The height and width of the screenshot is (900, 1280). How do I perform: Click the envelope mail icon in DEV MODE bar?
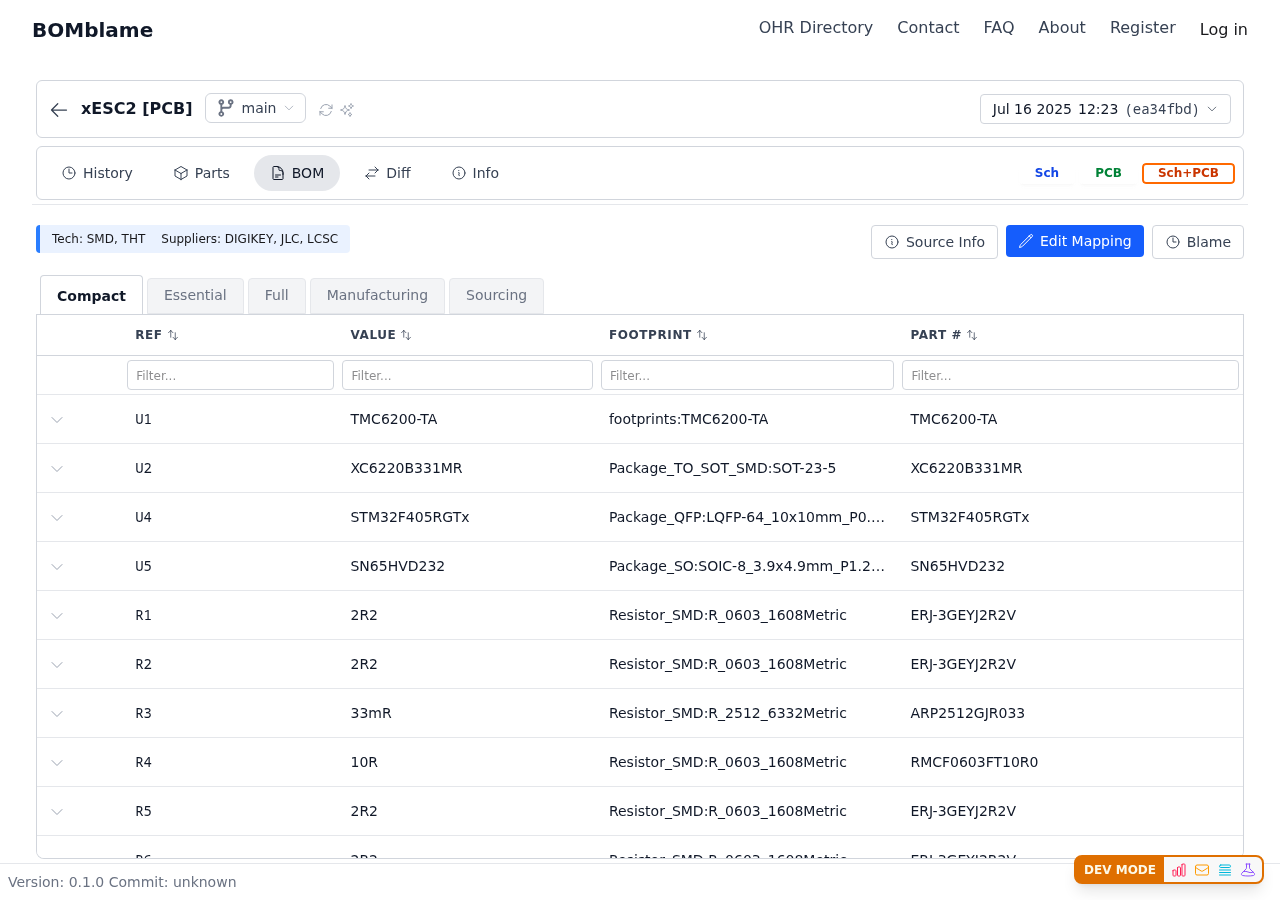point(1202,870)
